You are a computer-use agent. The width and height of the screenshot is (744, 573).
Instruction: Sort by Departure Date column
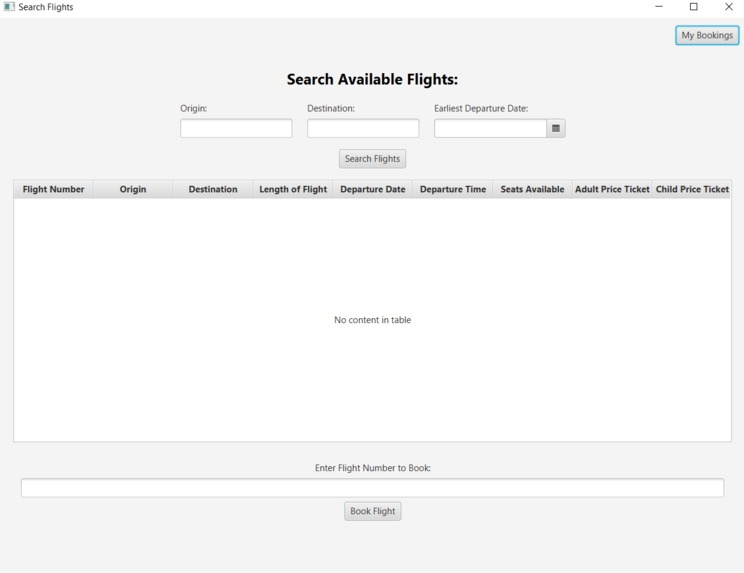click(373, 189)
